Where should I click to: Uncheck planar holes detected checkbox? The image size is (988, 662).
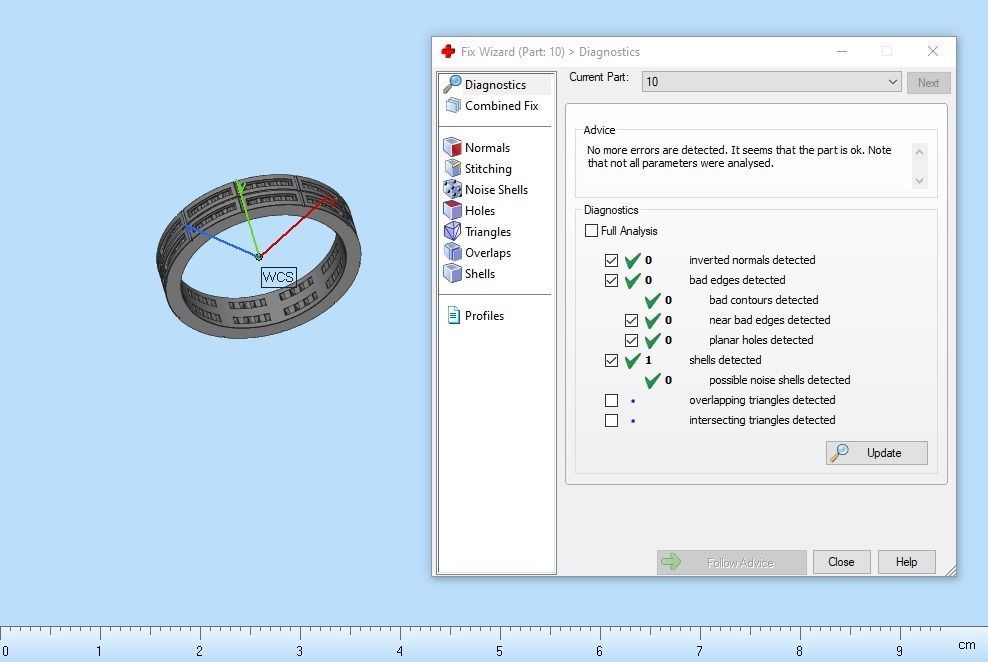tap(631, 341)
